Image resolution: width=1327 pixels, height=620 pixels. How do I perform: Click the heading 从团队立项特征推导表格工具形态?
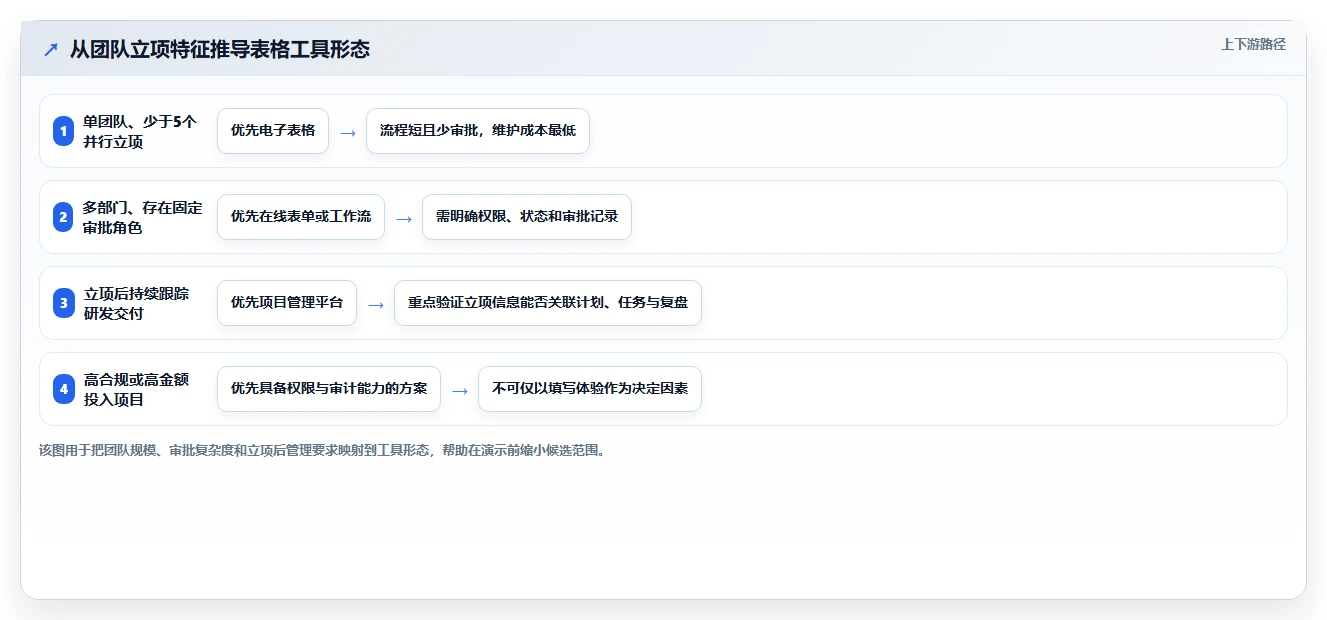[x=219, y=49]
